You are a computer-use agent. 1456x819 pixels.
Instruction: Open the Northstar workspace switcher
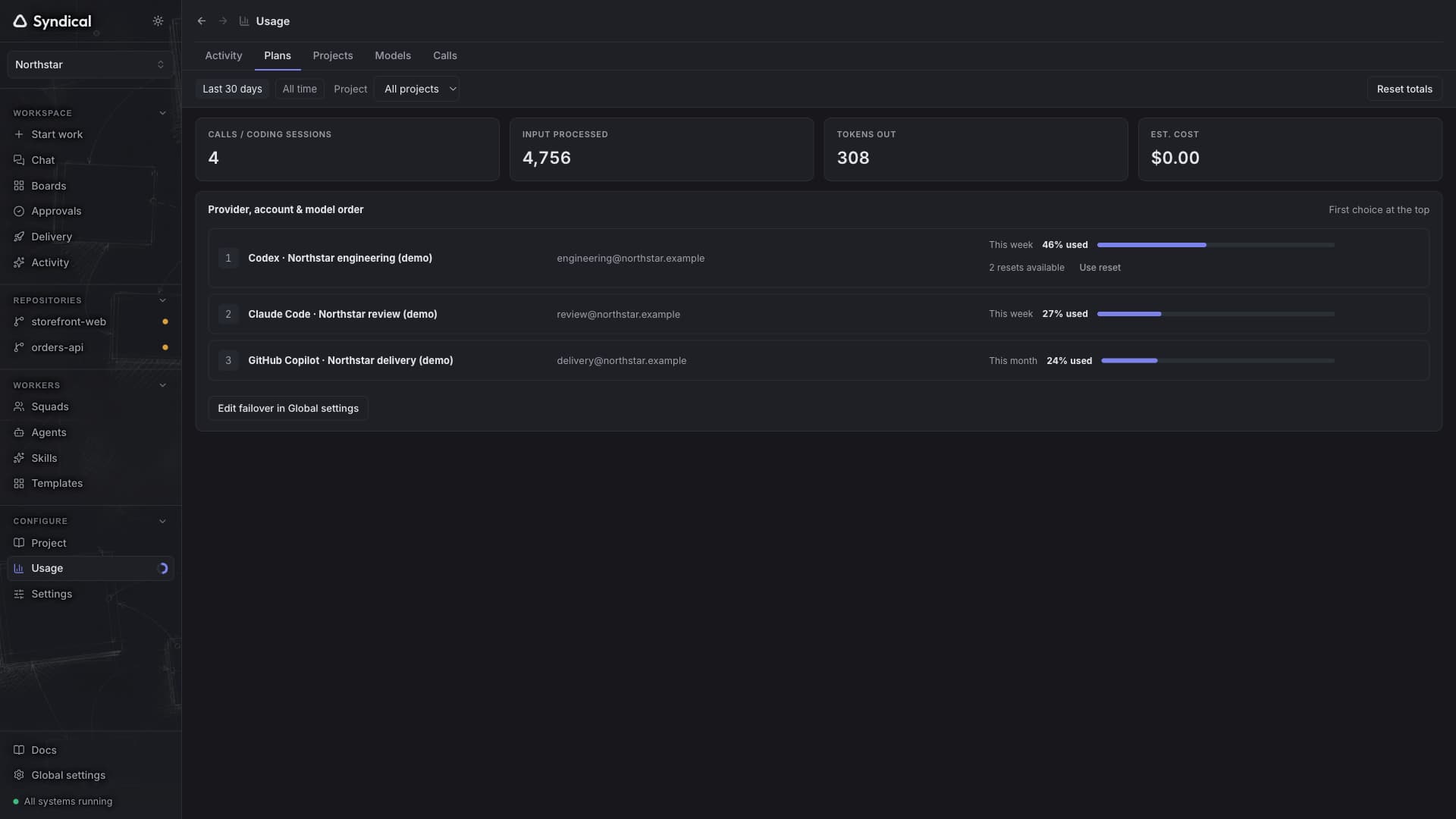pyautogui.click(x=90, y=64)
